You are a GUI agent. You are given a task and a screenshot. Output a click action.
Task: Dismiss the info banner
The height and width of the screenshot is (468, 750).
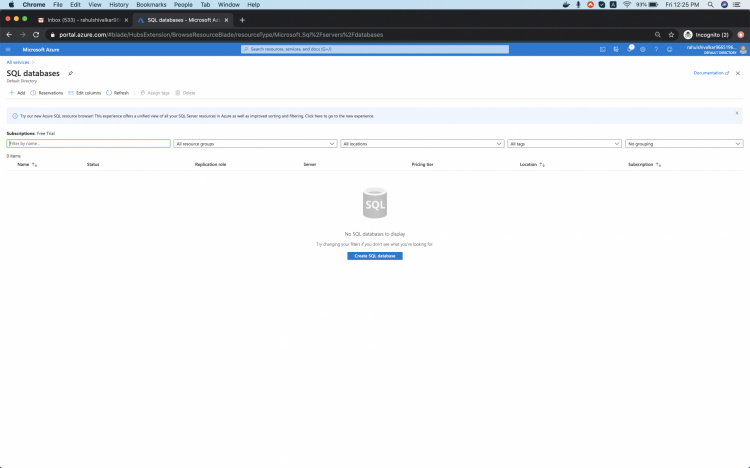click(x=737, y=113)
